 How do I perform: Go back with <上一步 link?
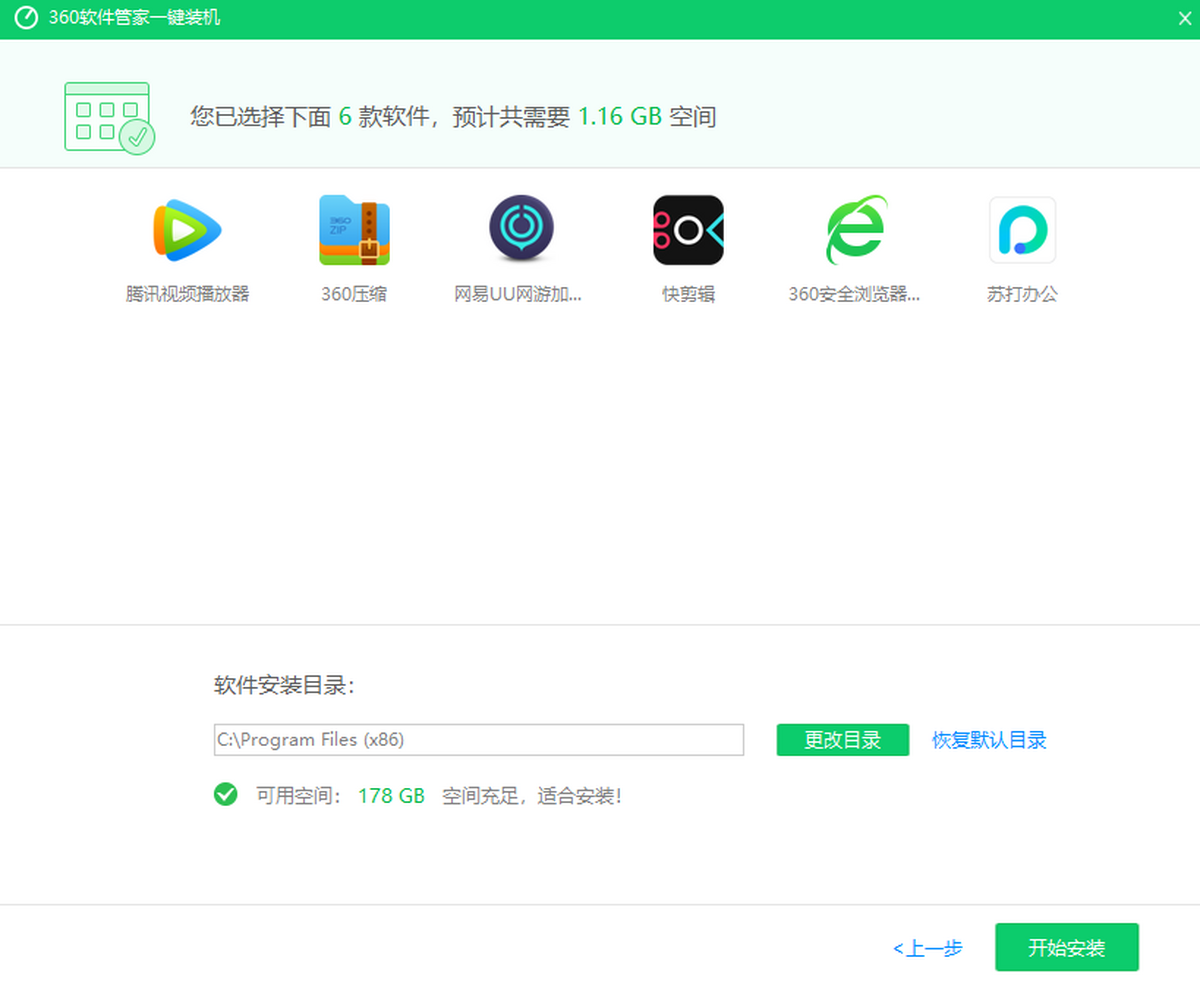[928, 948]
